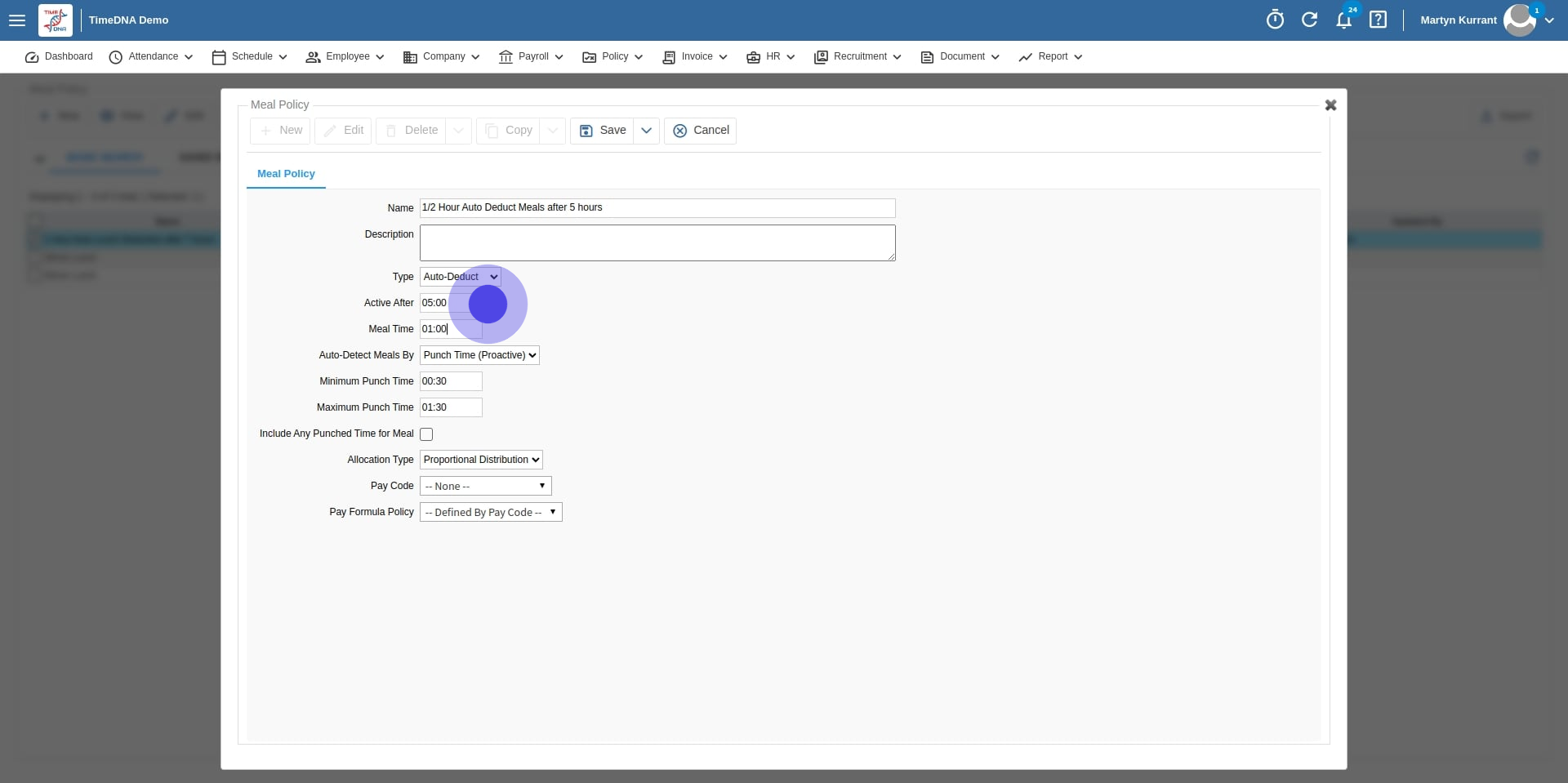This screenshot has height=783, width=1568.
Task: Open the Company menu
Action: point(441,57)
